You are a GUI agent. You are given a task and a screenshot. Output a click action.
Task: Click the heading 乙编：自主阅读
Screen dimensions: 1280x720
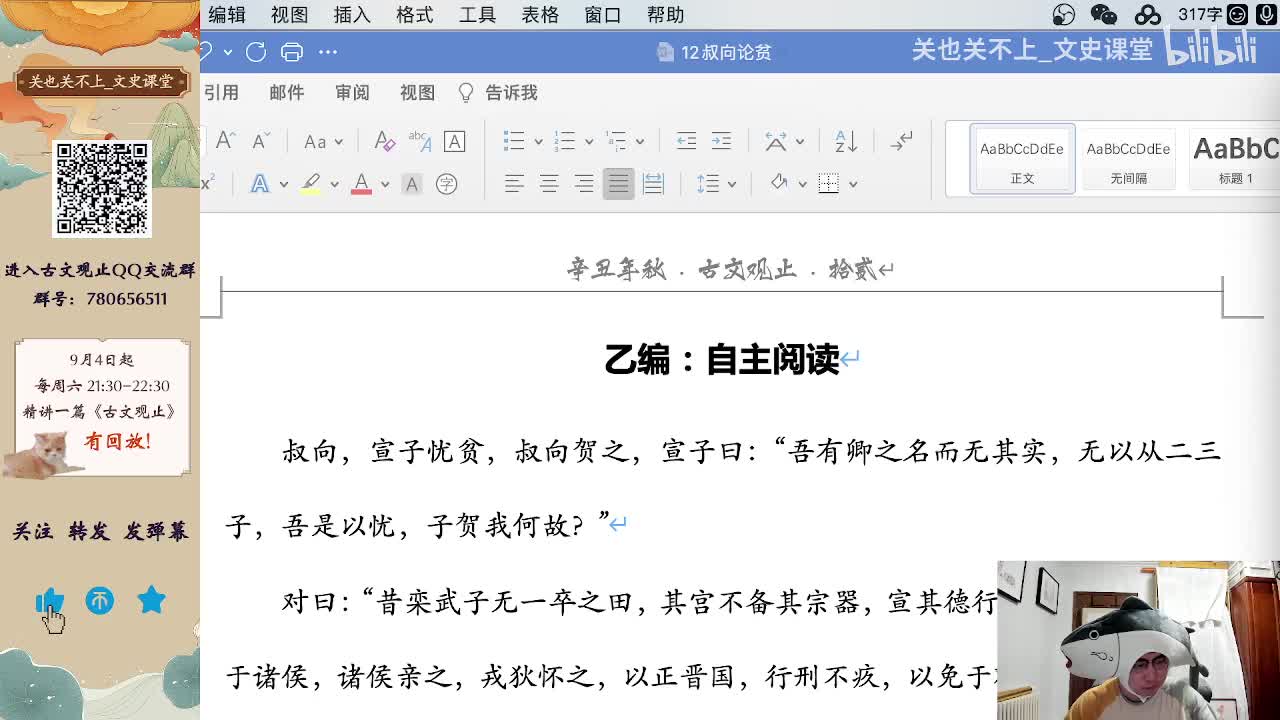click(x=722, y=360)
